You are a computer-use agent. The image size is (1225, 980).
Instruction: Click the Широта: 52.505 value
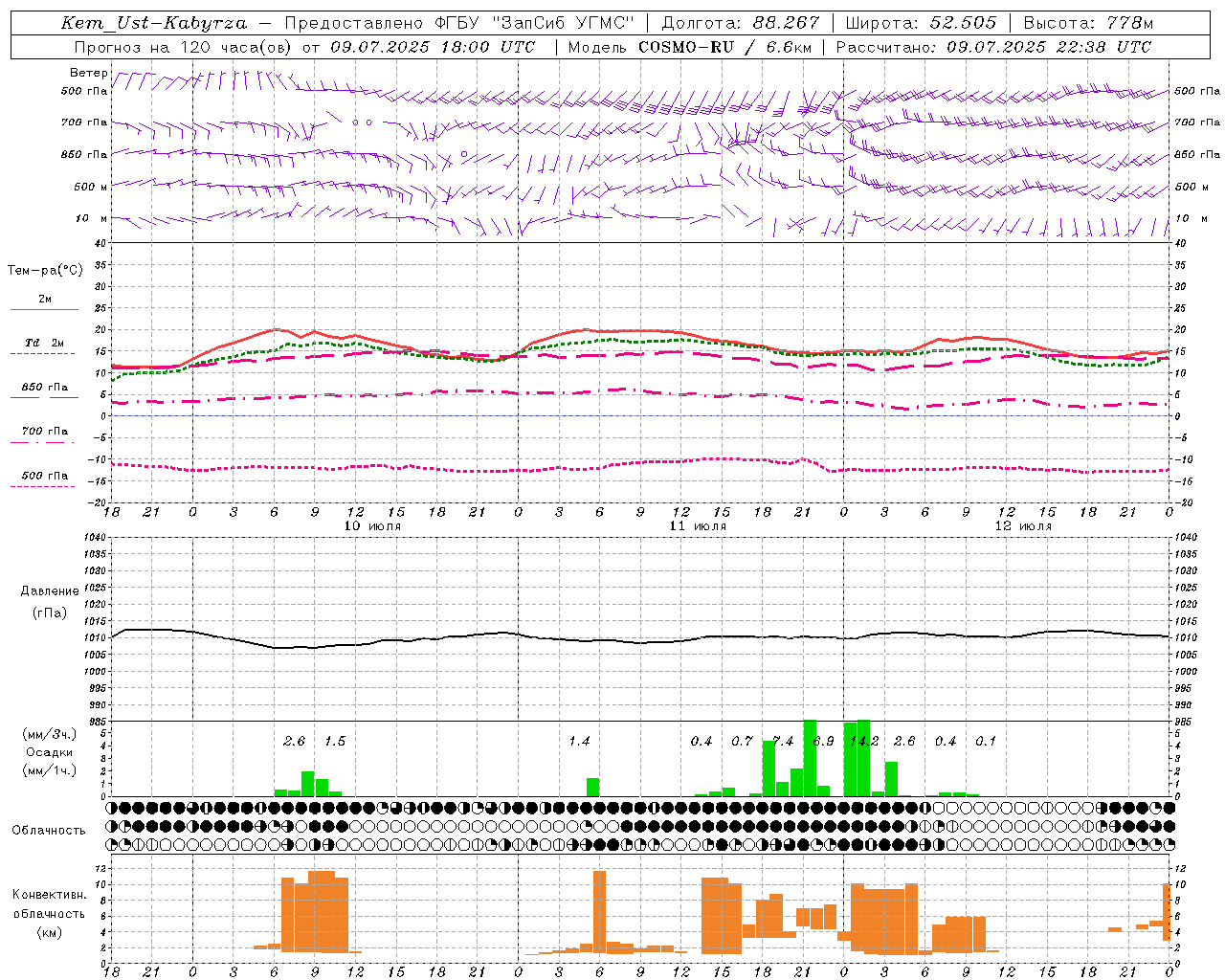coord(921,23)
